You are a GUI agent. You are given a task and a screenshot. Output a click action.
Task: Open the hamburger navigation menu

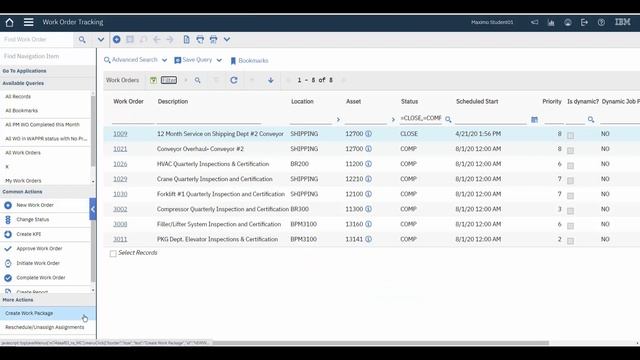(29, 22)
